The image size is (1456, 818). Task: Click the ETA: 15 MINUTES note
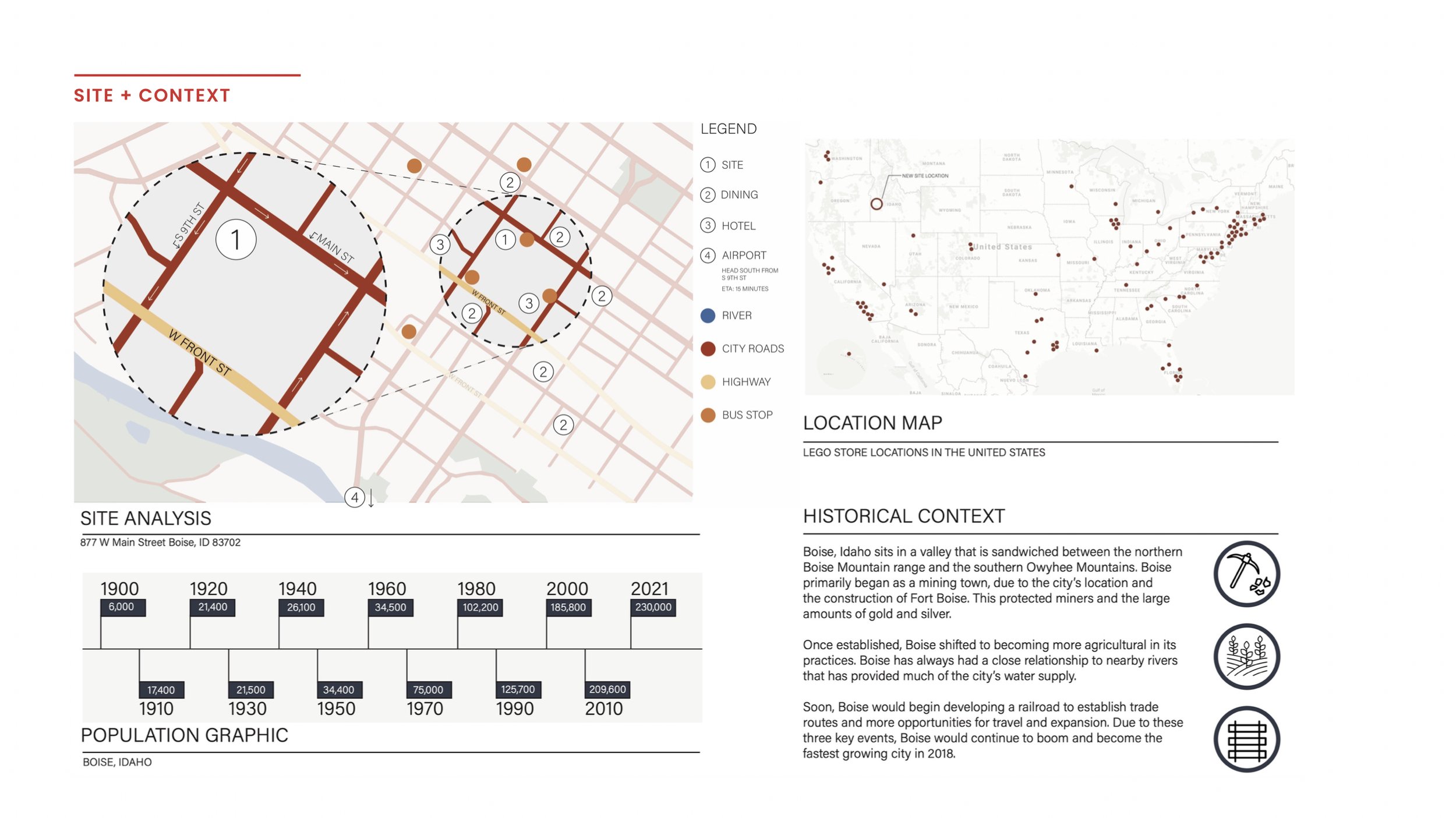click(745, 289)
